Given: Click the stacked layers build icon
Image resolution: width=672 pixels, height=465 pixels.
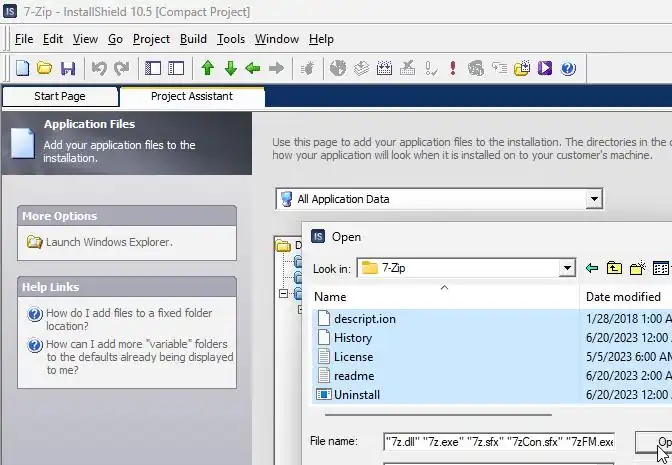Looking at the screenshot, I should 361,68.
